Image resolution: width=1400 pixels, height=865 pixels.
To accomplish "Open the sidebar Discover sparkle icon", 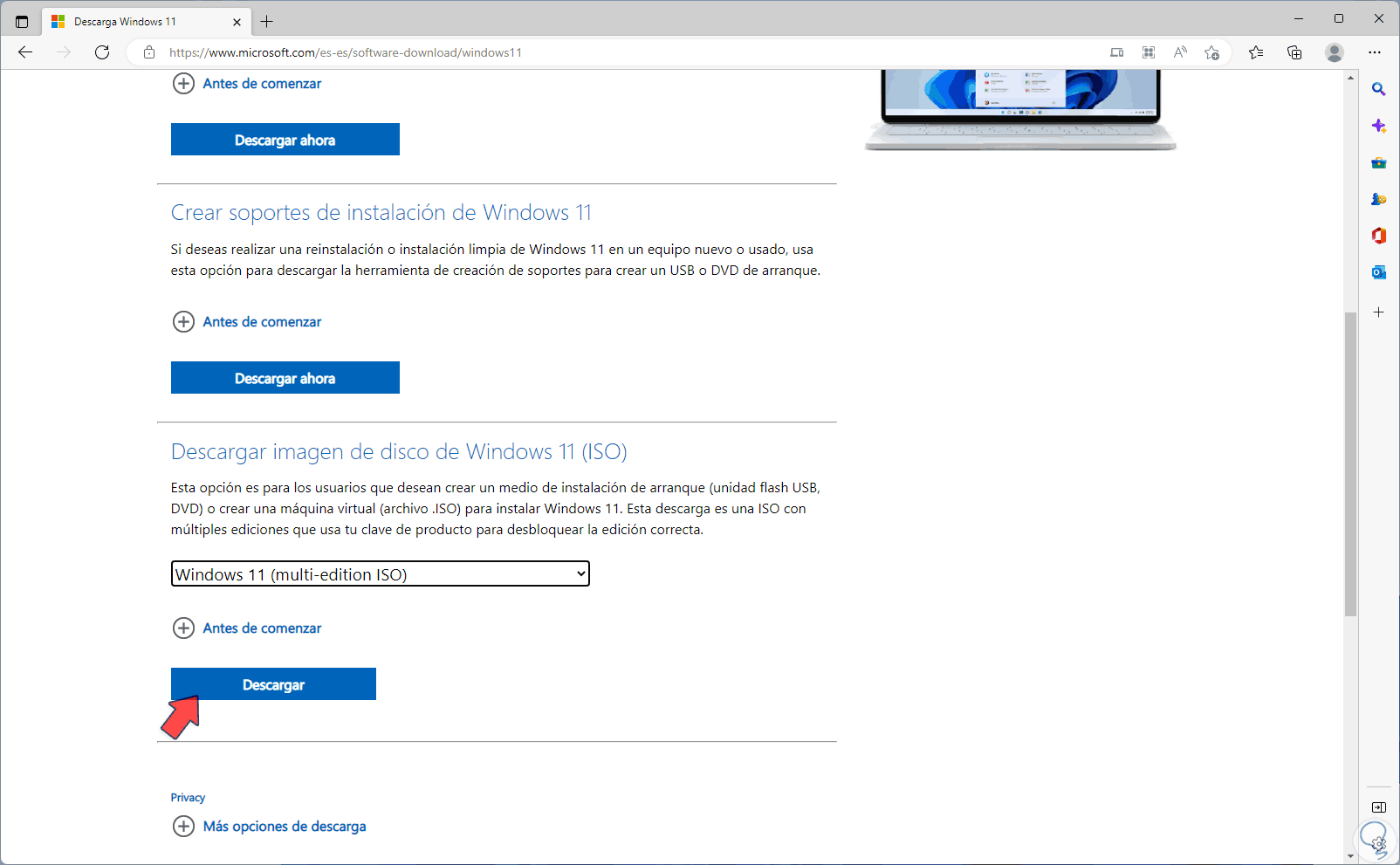I will point(1379,126).
